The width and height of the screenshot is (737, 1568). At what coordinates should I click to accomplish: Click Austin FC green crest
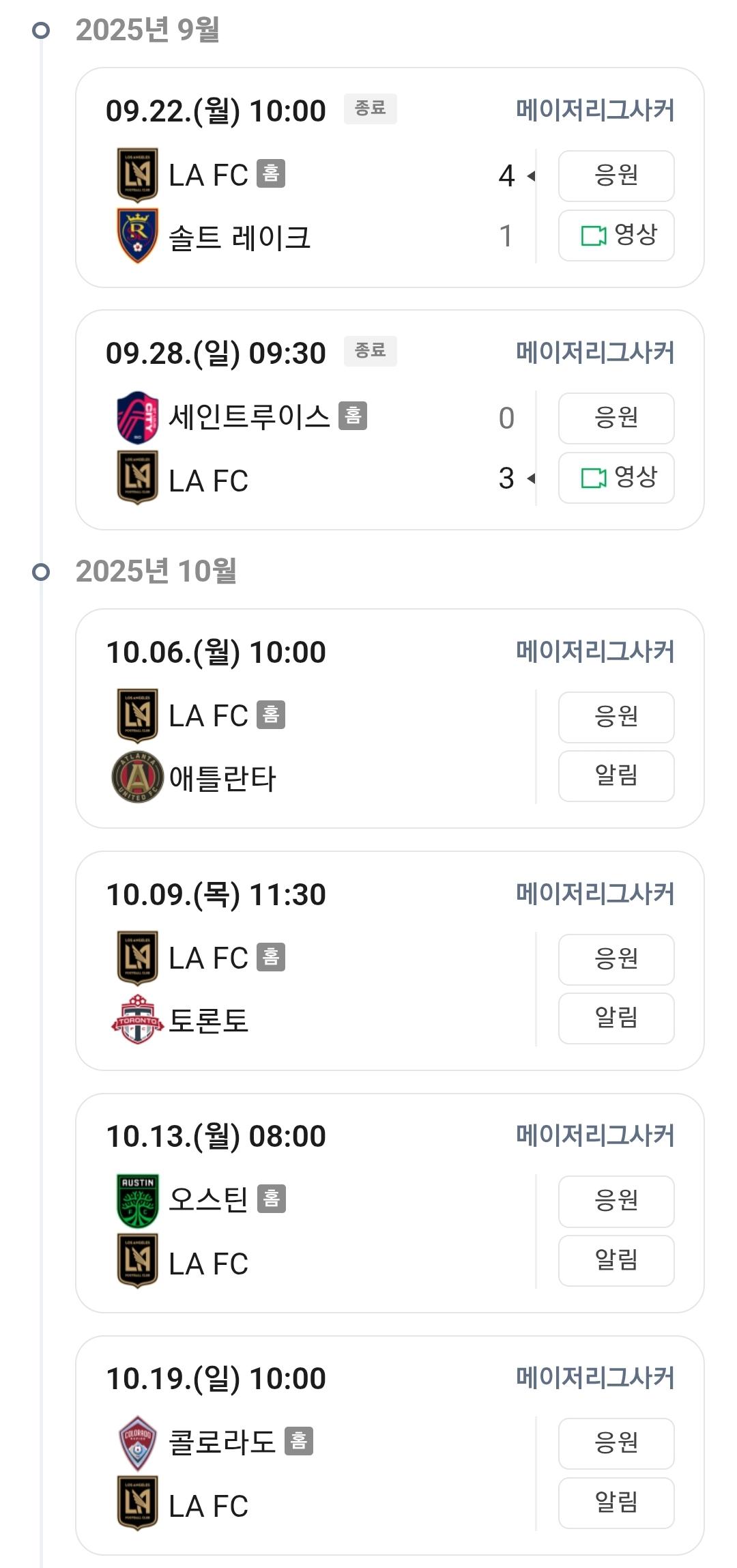coord(138,1200)
